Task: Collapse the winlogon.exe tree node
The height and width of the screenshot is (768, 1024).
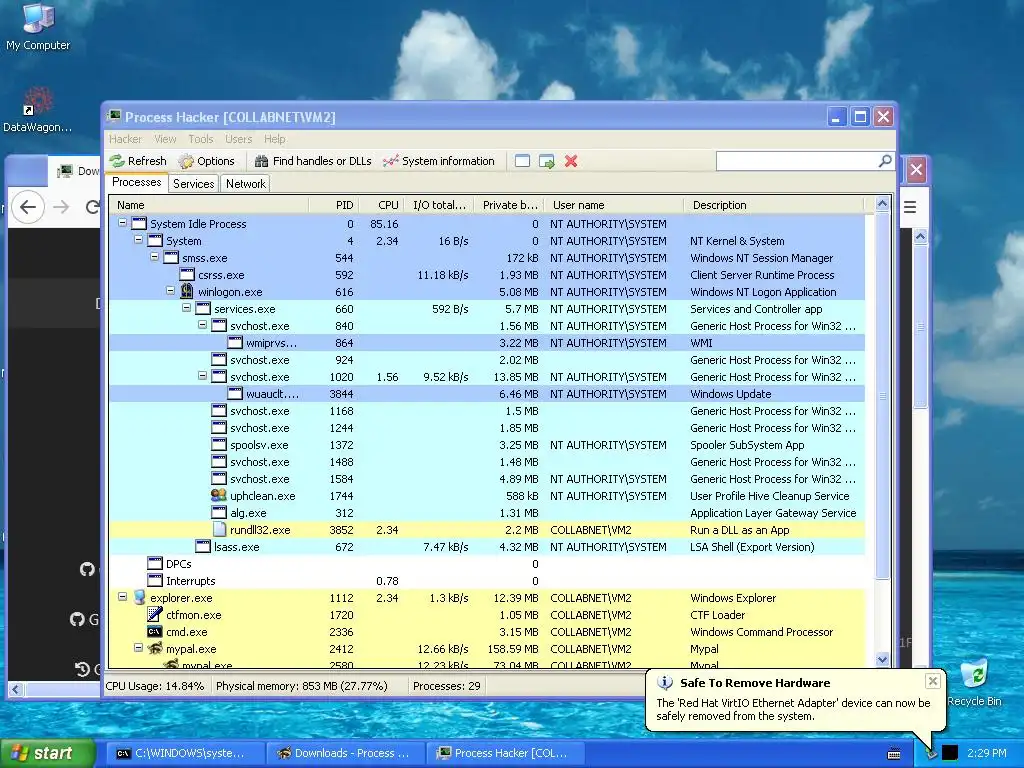Action: click(x=170, y=291)
